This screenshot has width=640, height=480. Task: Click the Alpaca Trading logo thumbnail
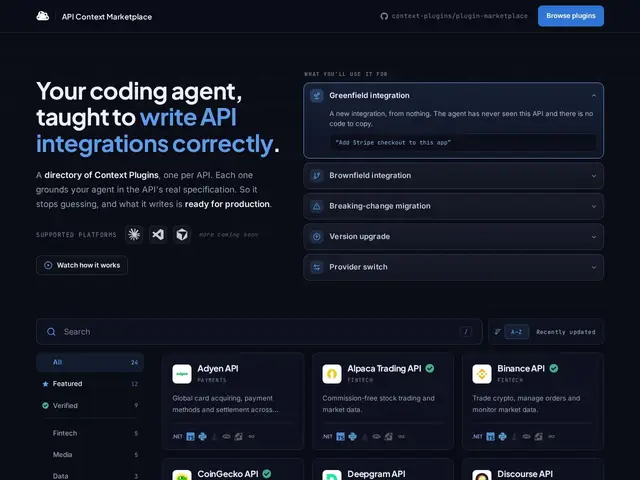click(332, 374)
